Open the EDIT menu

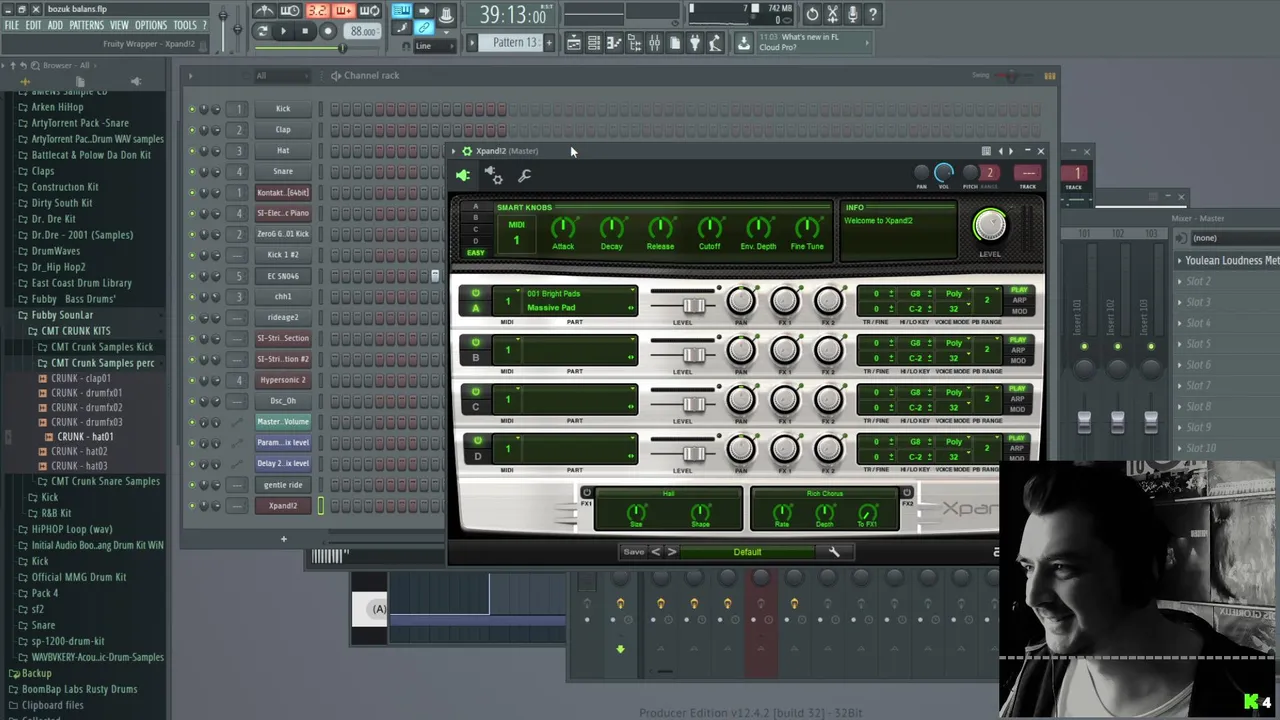click(33, 25)
